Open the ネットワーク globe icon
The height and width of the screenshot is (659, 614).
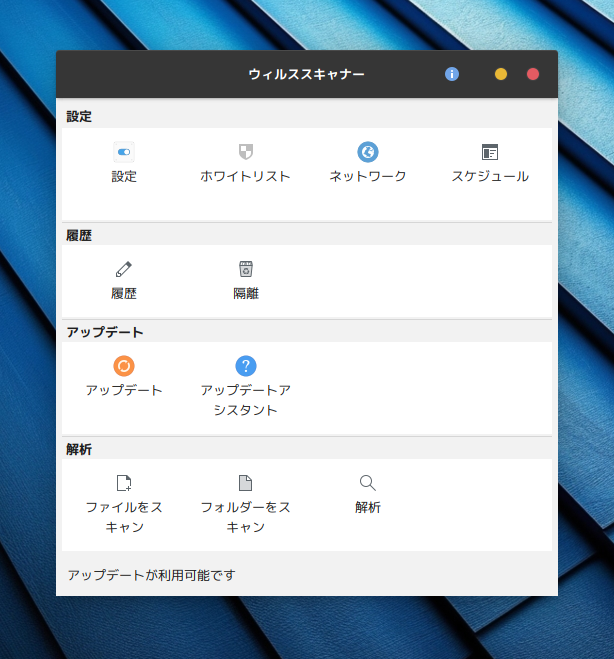(368, 152)
